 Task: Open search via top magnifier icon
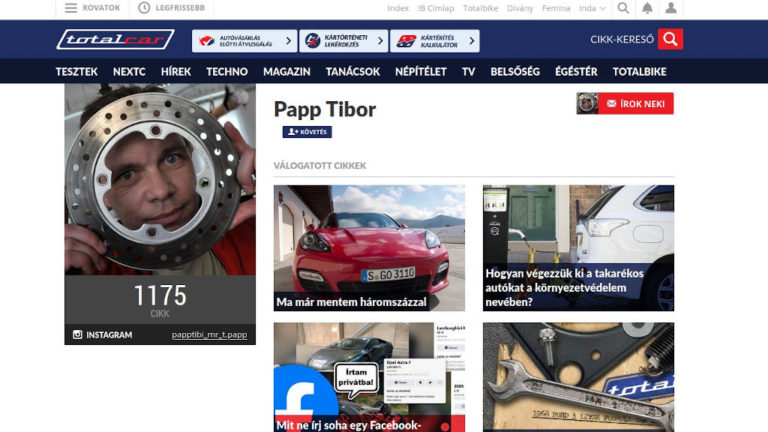tap(623, 8)
